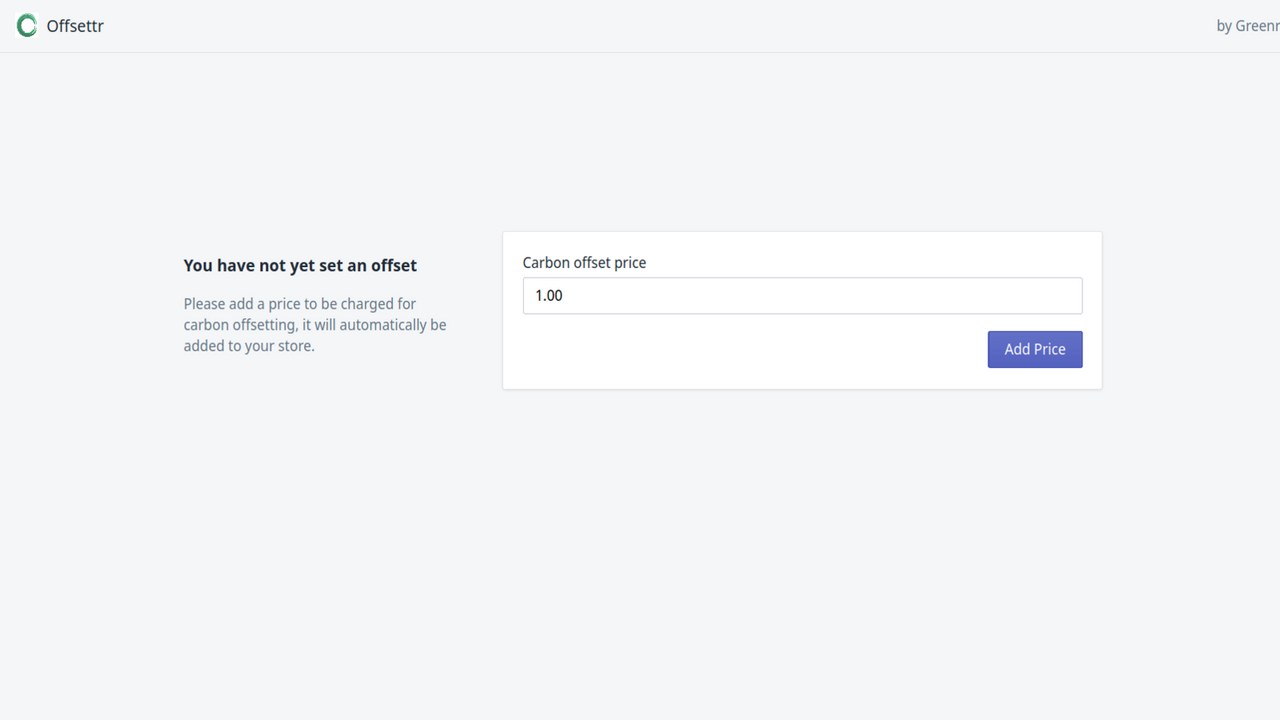Click the green Offsettr logo icon
The image size is (1280, 720).
tap(27, 26)
